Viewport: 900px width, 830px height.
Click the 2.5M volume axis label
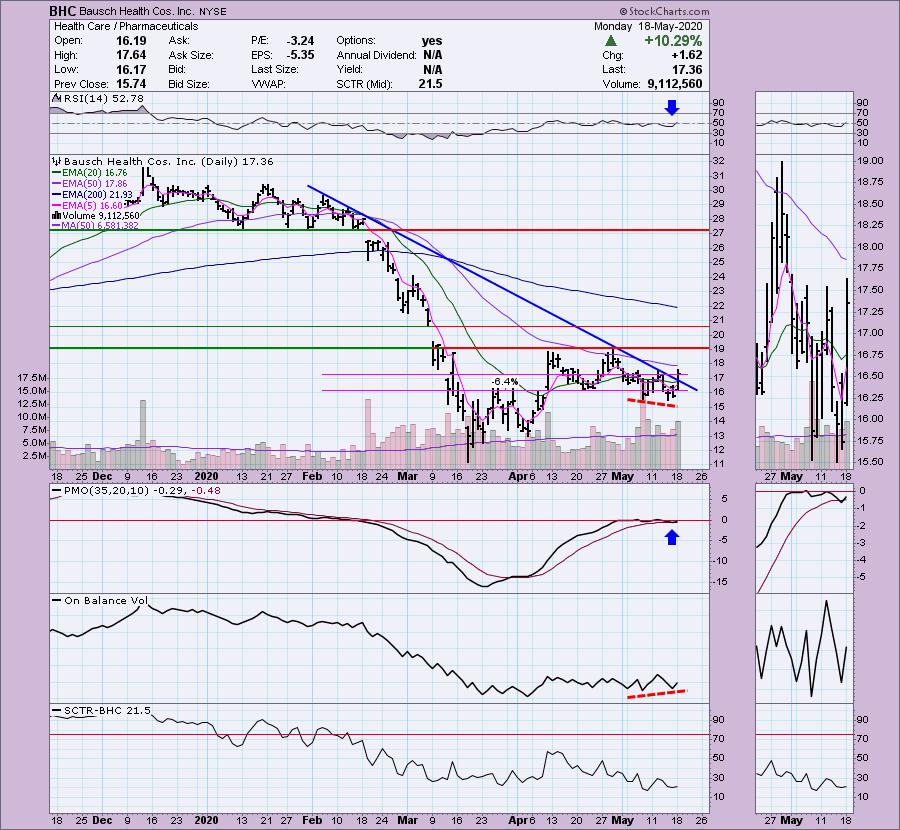coord(34,456)
